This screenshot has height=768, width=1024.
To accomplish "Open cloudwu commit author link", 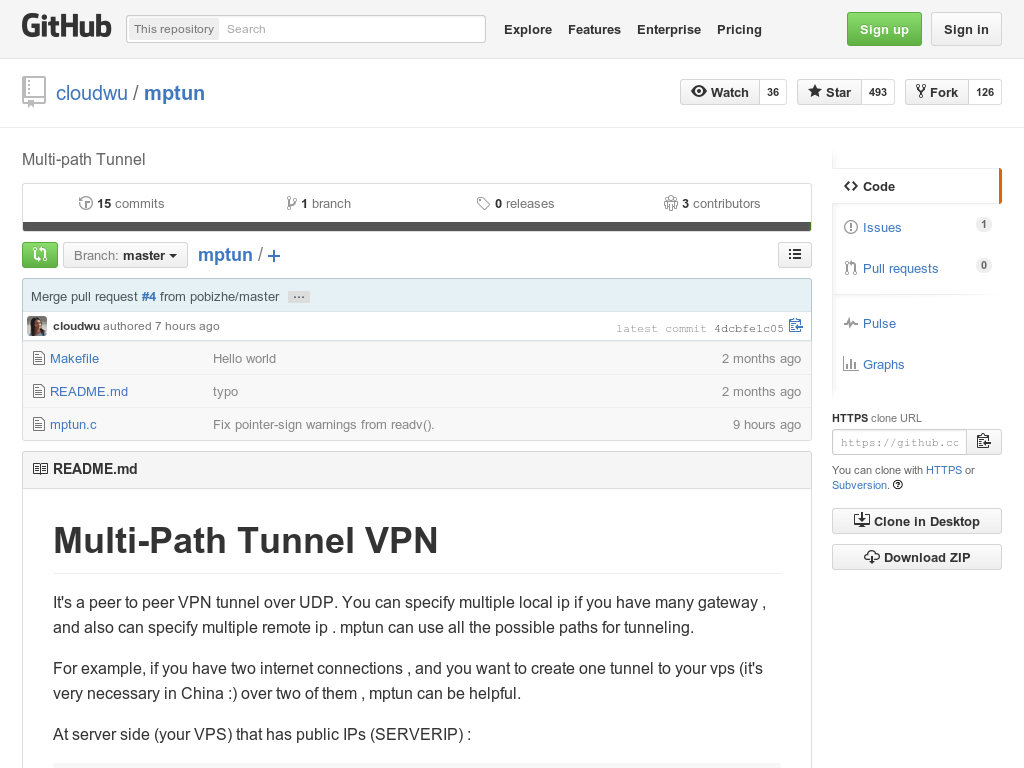I will [x=76, y=326].
